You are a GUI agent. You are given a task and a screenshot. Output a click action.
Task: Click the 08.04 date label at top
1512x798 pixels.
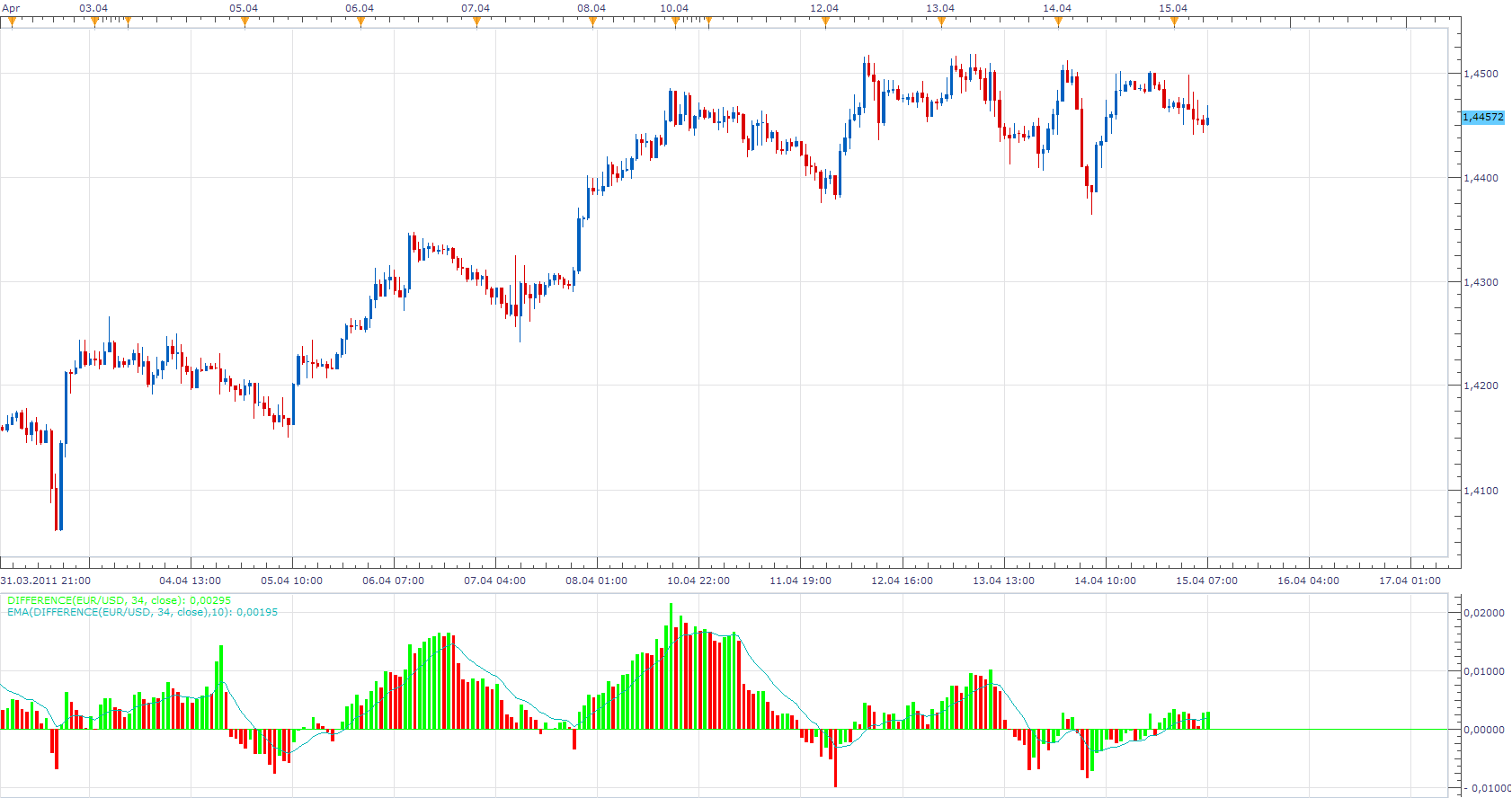[591, 8]
